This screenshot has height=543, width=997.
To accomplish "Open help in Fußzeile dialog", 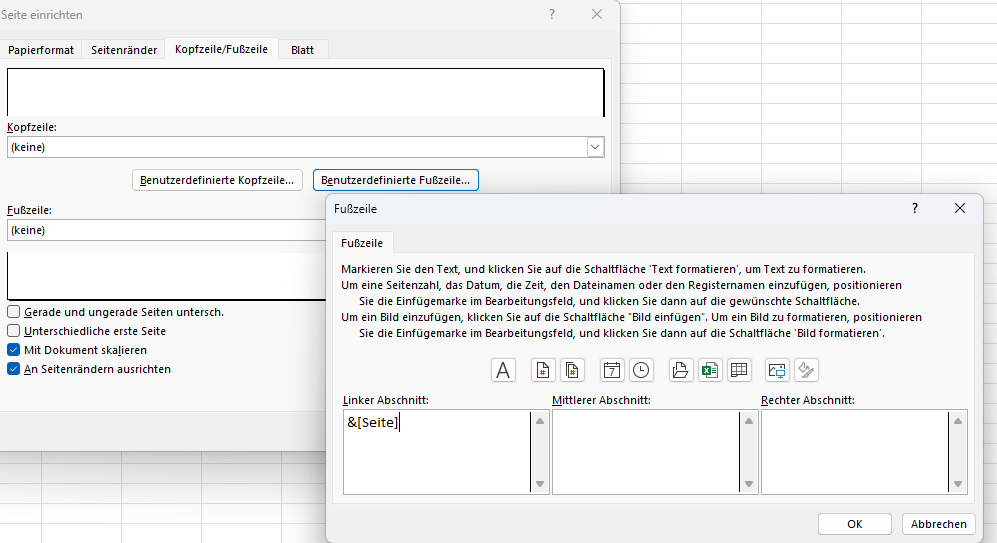I will point(914,209).
